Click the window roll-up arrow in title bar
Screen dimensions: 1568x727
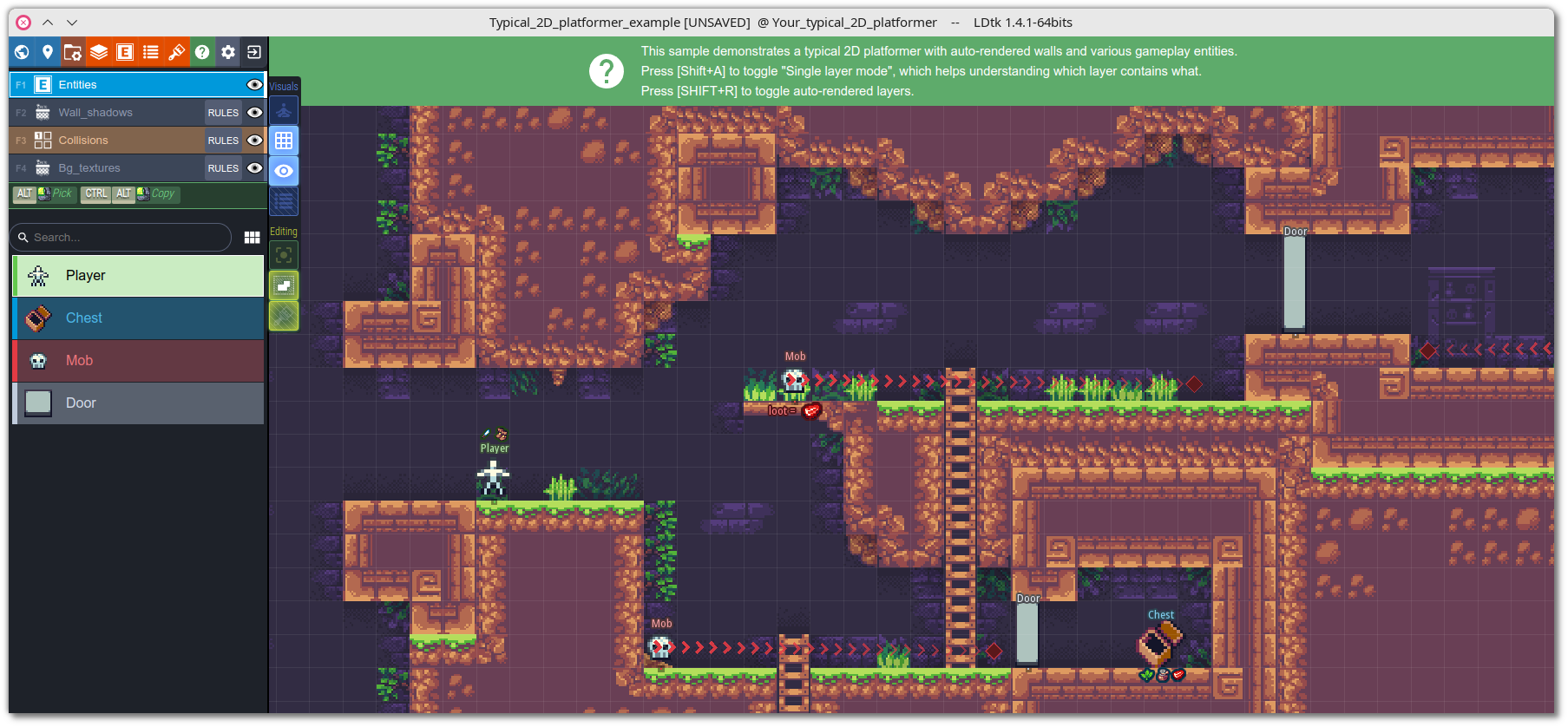[48, 23]
